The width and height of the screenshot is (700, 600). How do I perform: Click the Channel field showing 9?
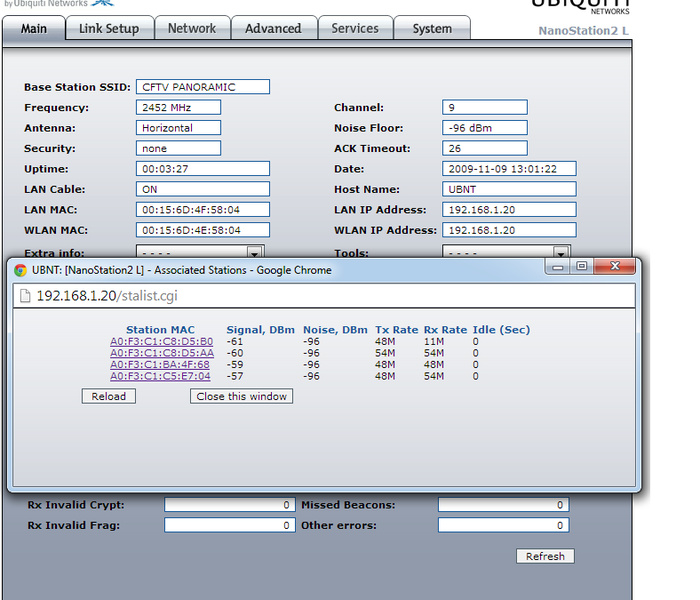coord(485,108)
